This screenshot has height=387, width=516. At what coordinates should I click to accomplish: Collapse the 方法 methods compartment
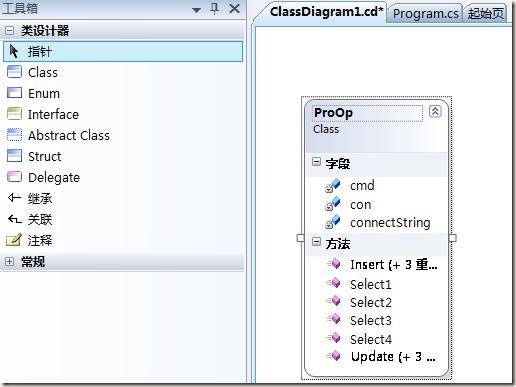[x=316, y=242]
